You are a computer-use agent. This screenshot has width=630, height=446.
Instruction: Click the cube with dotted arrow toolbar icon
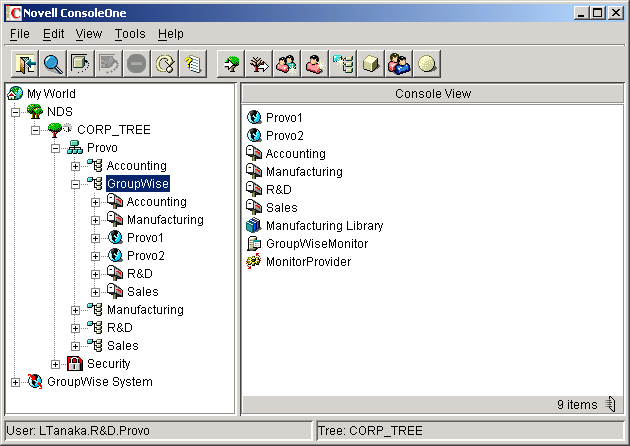[81, 63]
